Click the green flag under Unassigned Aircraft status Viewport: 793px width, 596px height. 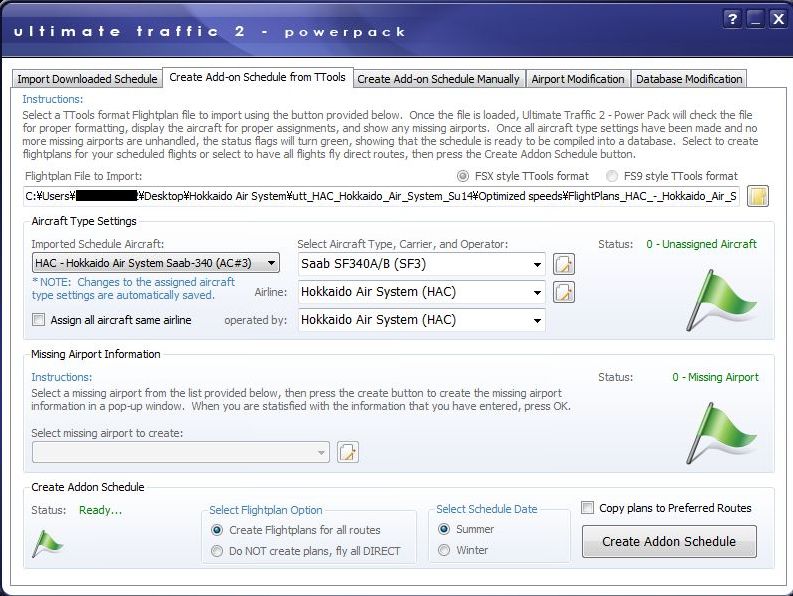pyautogui.click(x=721, y=301)
